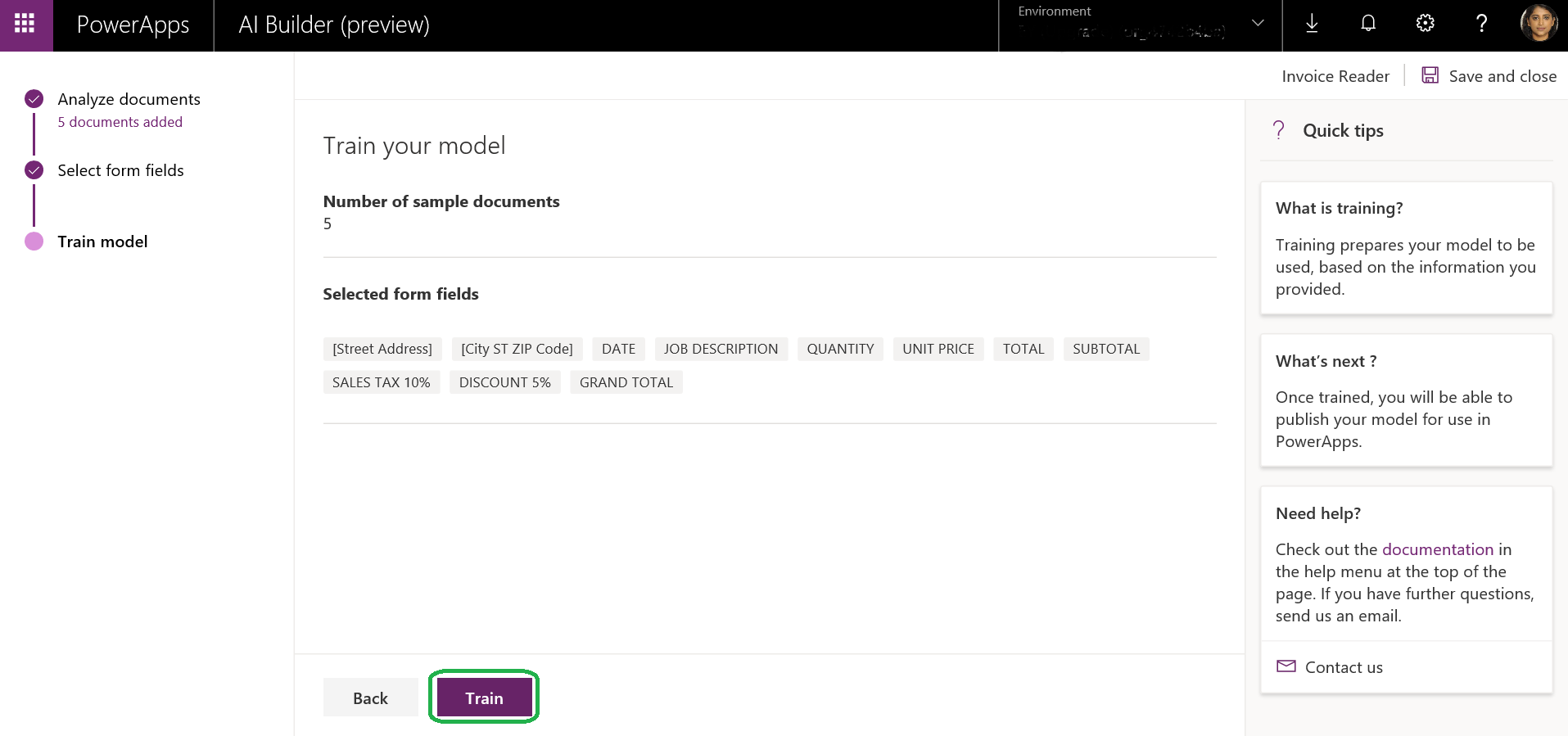Screen dimensions: 1568x736
Task: Click the Save and close floppy icon
Action: [1430, 75]
